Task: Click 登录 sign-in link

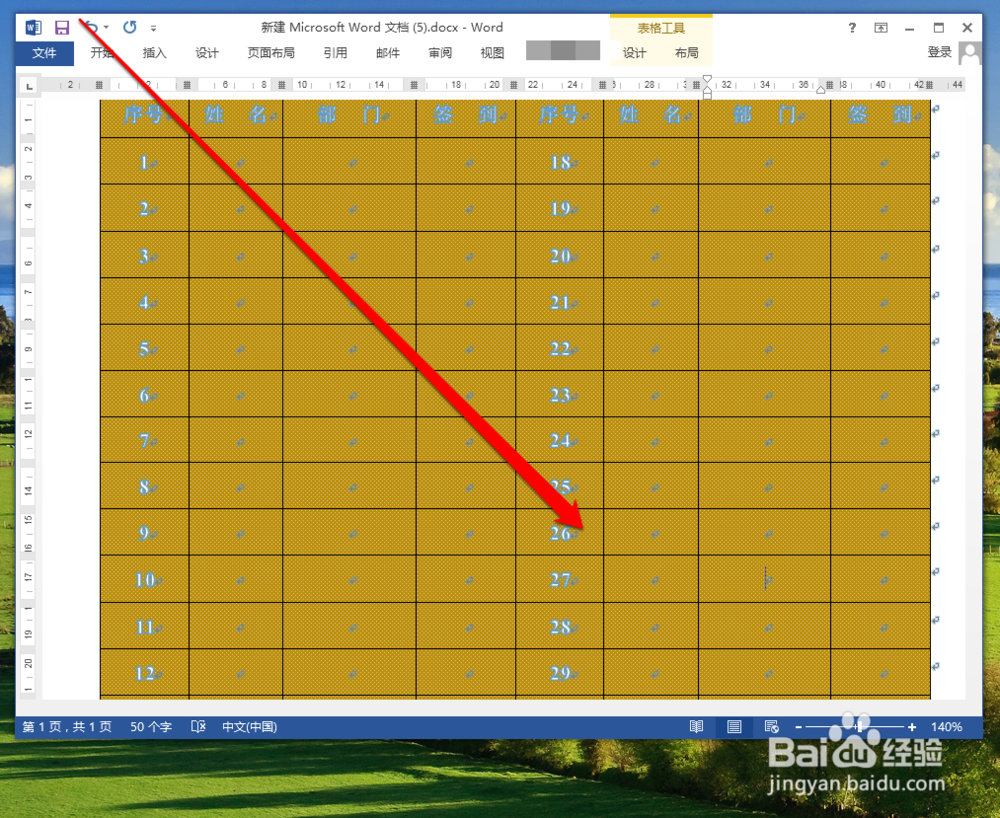Action: point(939,52)
